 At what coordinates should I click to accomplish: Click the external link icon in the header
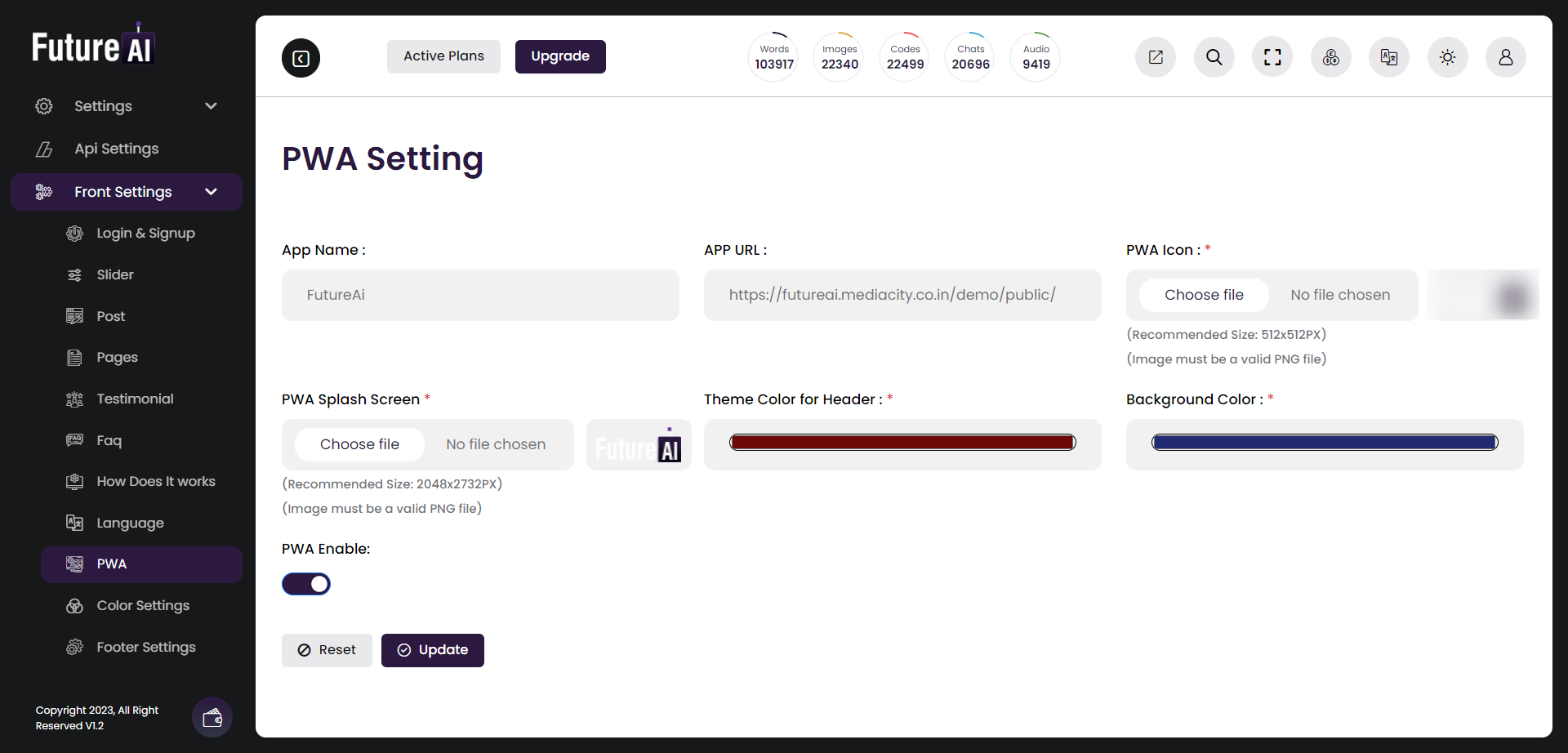pyautogui.click(x=1156, y=57)
